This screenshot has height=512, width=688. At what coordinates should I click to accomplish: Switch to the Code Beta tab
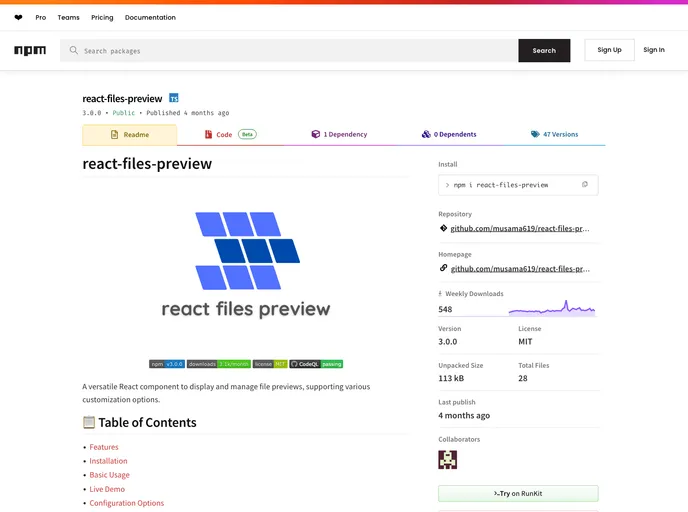pos(231,134)
